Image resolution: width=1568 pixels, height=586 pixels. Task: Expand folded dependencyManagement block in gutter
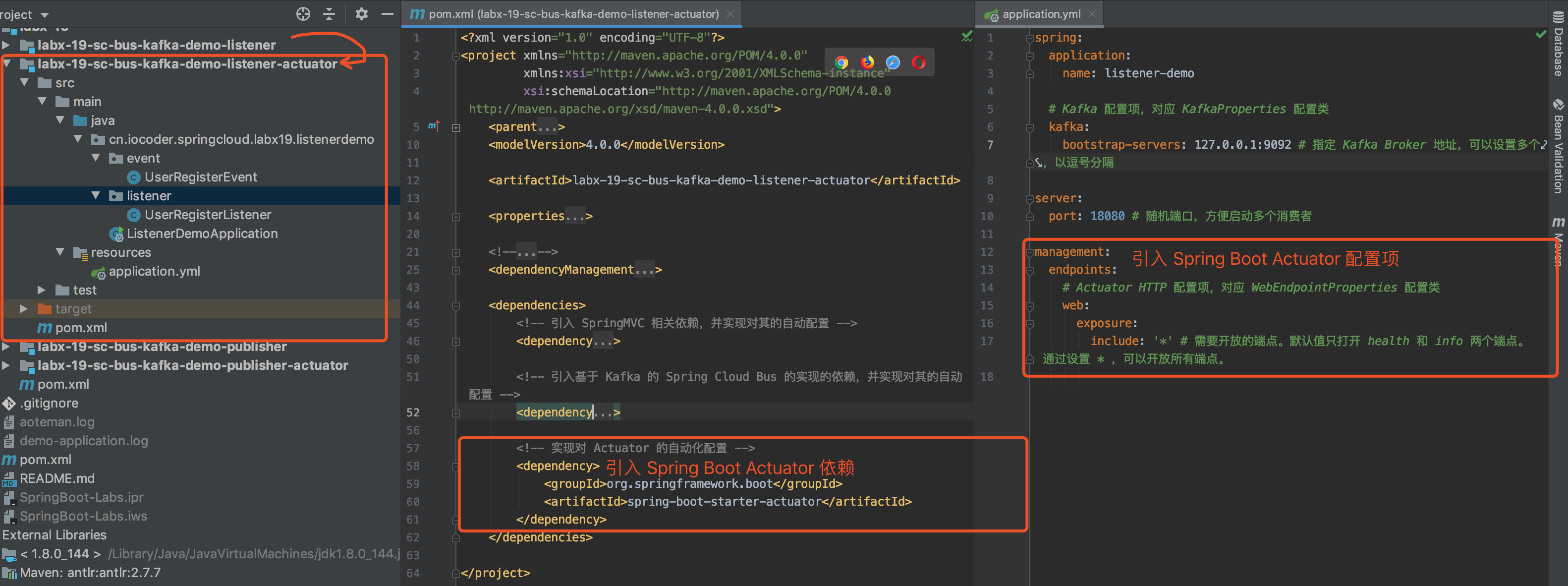(456, 270)
